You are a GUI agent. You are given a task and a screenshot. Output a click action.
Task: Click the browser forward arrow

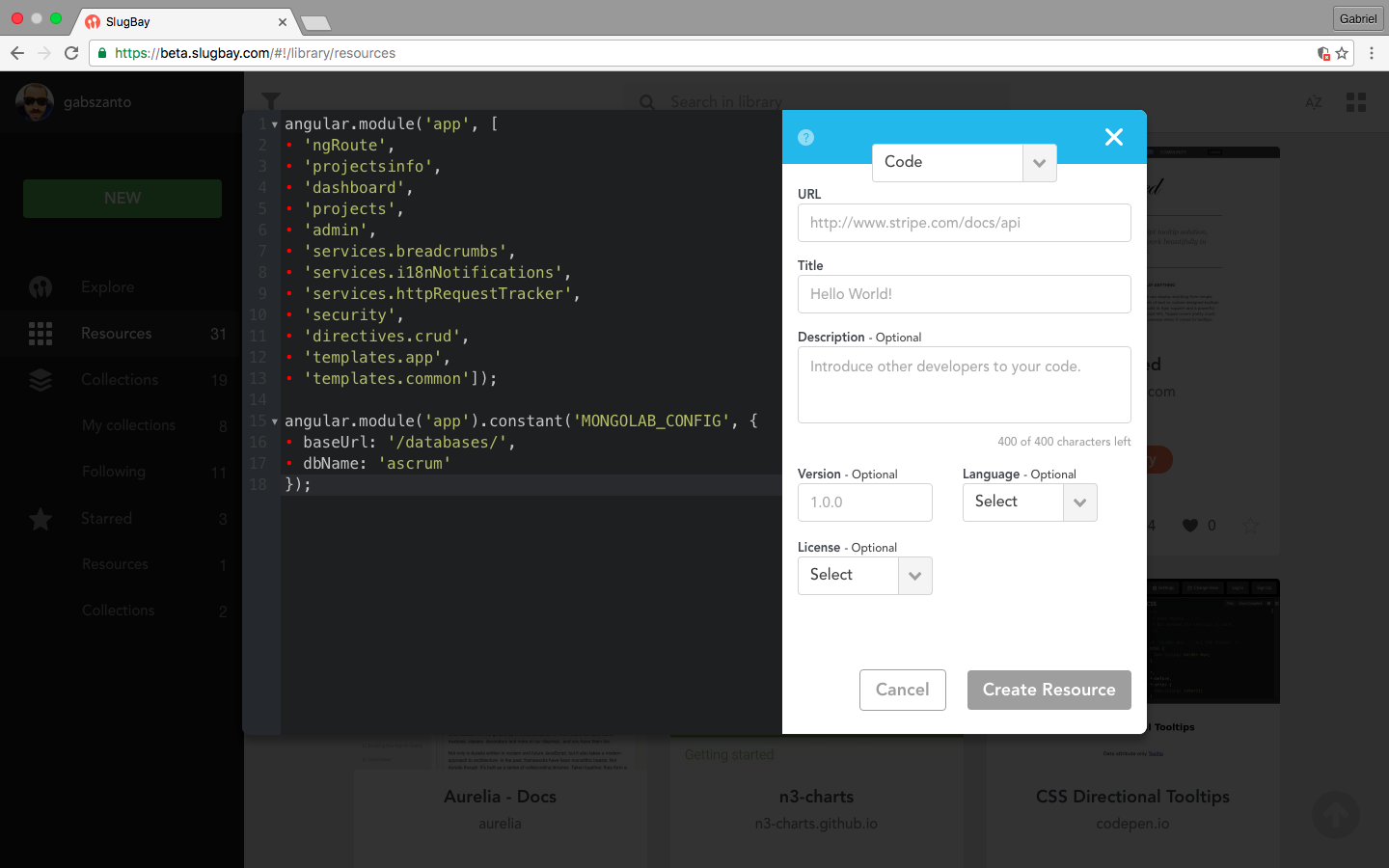tap(44, 53)
